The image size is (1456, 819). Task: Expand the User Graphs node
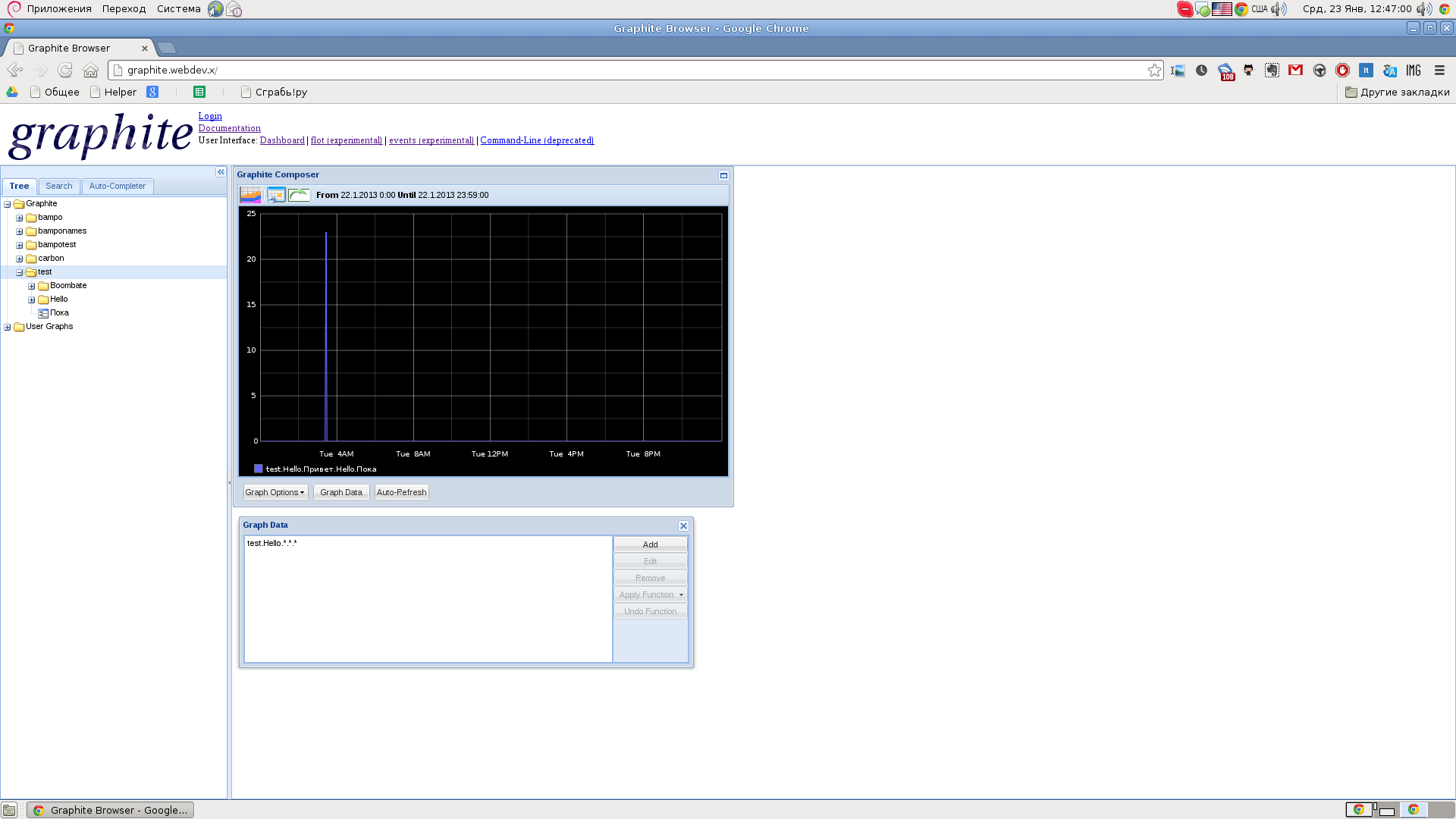click(x=8, y=327)
